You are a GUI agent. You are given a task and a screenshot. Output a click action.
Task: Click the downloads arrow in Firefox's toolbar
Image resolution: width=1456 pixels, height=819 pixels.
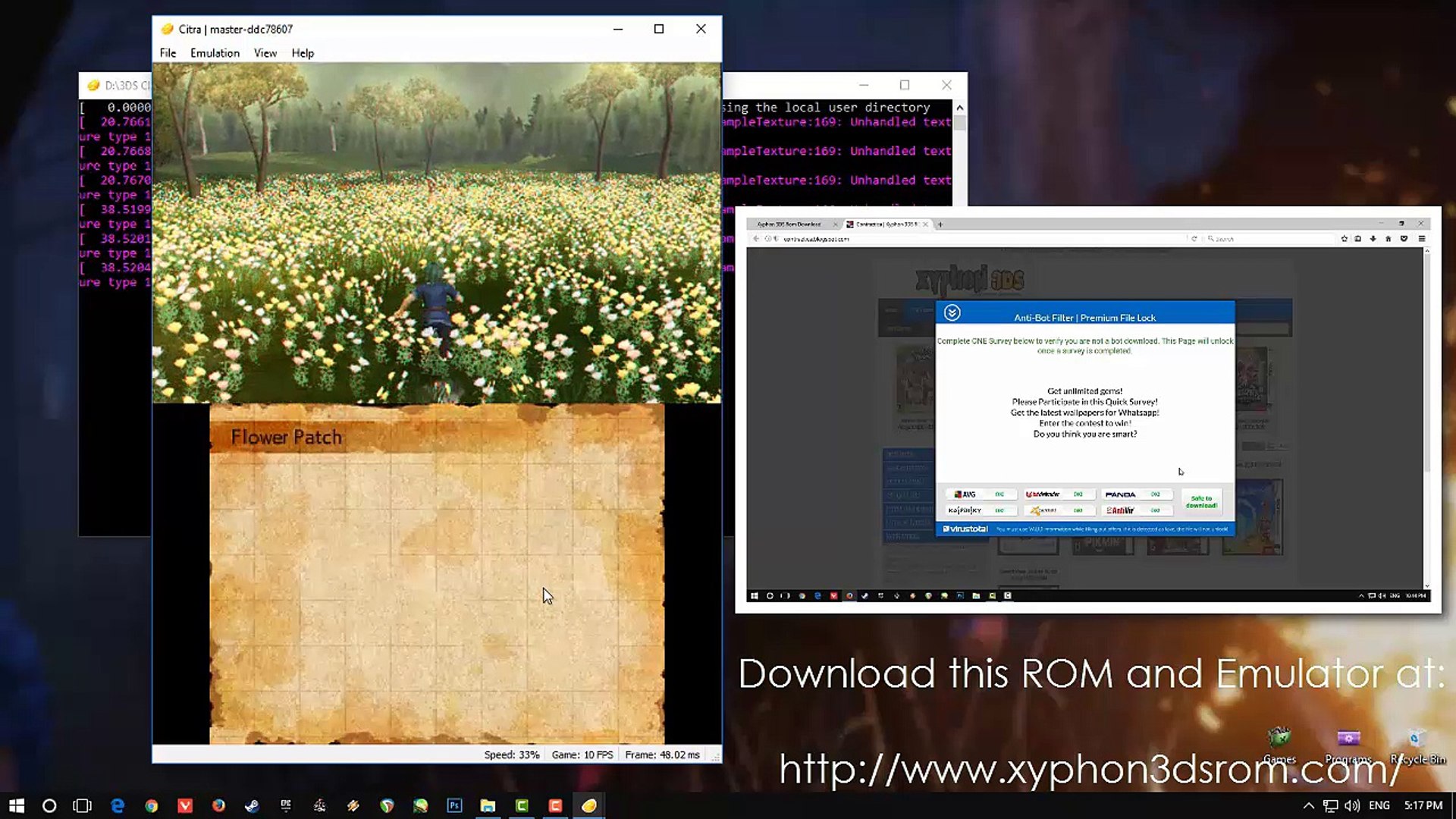1373,239
